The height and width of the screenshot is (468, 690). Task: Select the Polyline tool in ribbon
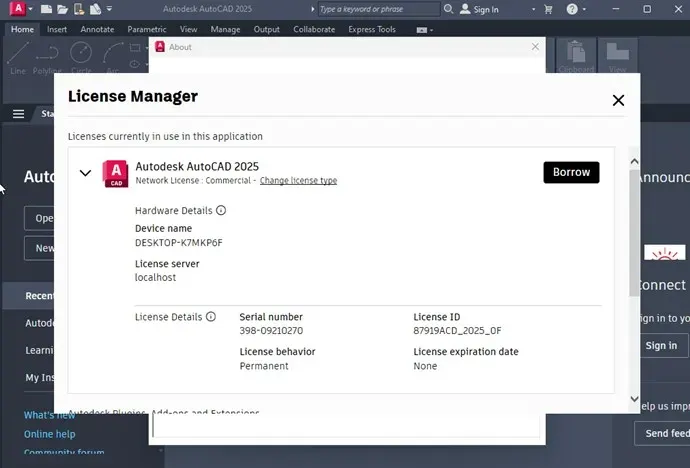(47, 58)
